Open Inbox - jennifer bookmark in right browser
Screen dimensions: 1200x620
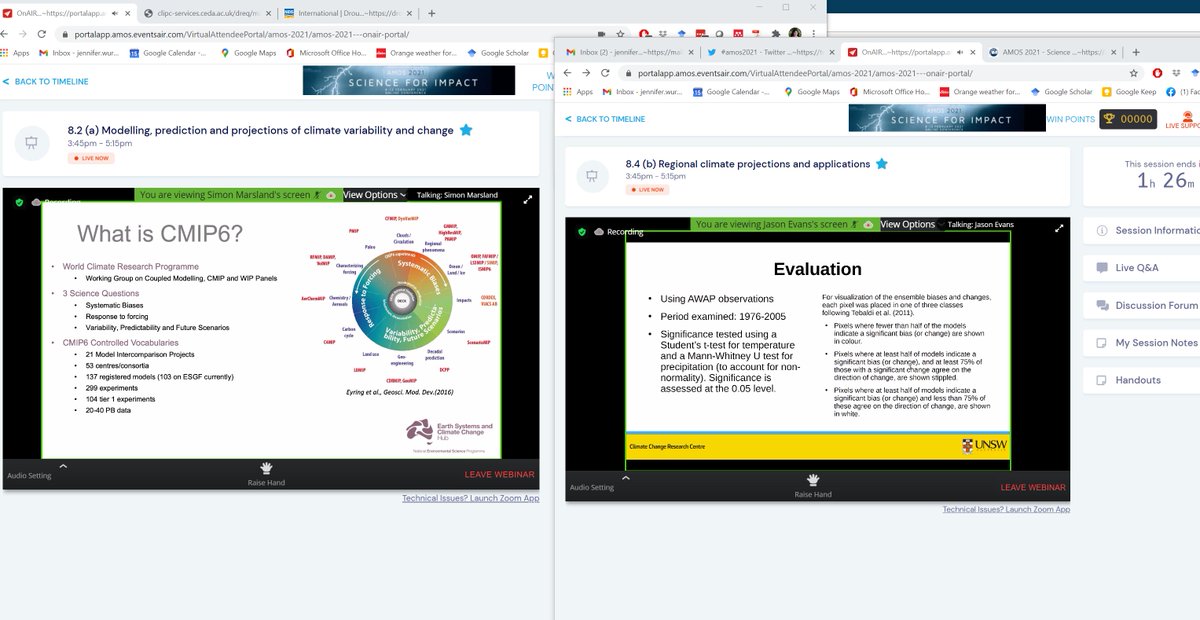coord(643,91)
